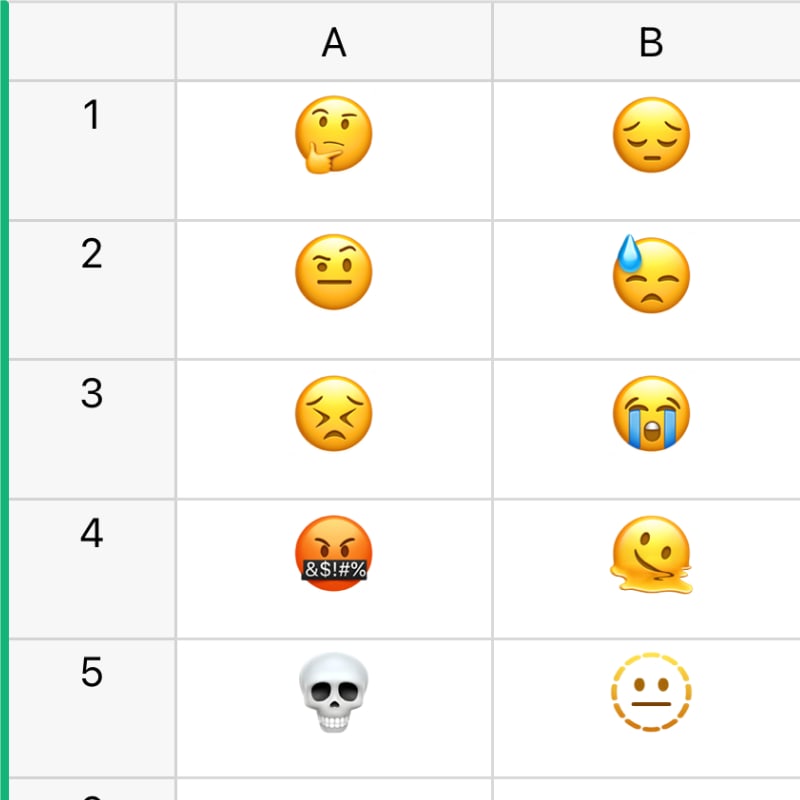Select row 1 header
This screenshot has height=800, width=800.
click(91, 150)
